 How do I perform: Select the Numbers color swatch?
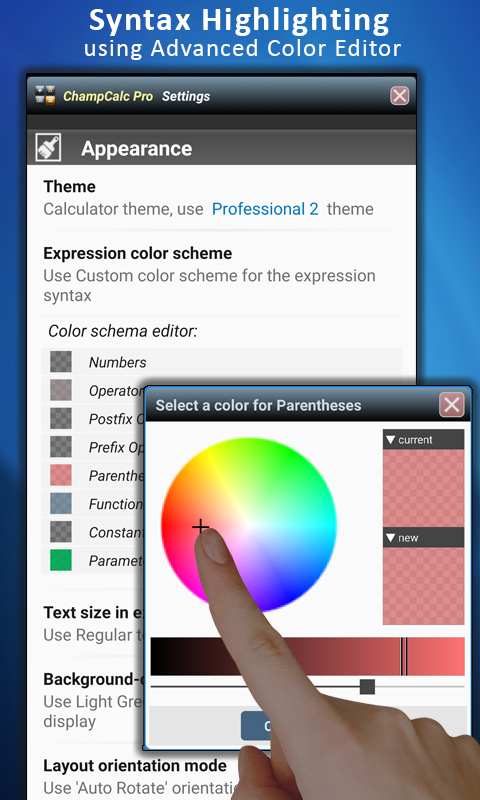pos(61,362)
